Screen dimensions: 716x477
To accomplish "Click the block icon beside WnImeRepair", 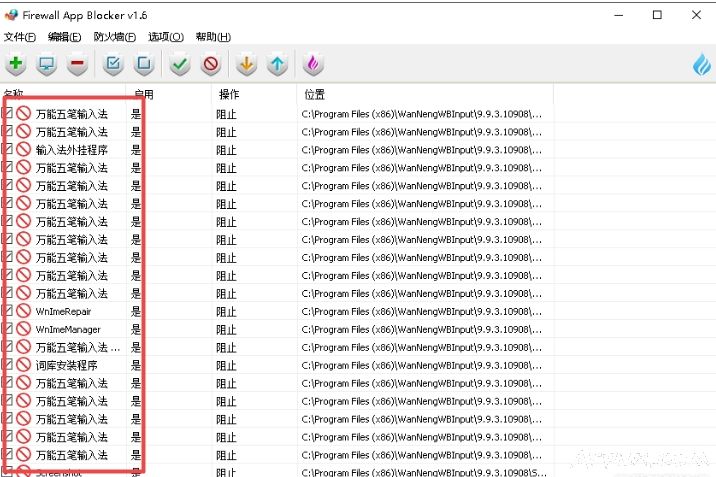I will tap(23, 311).
